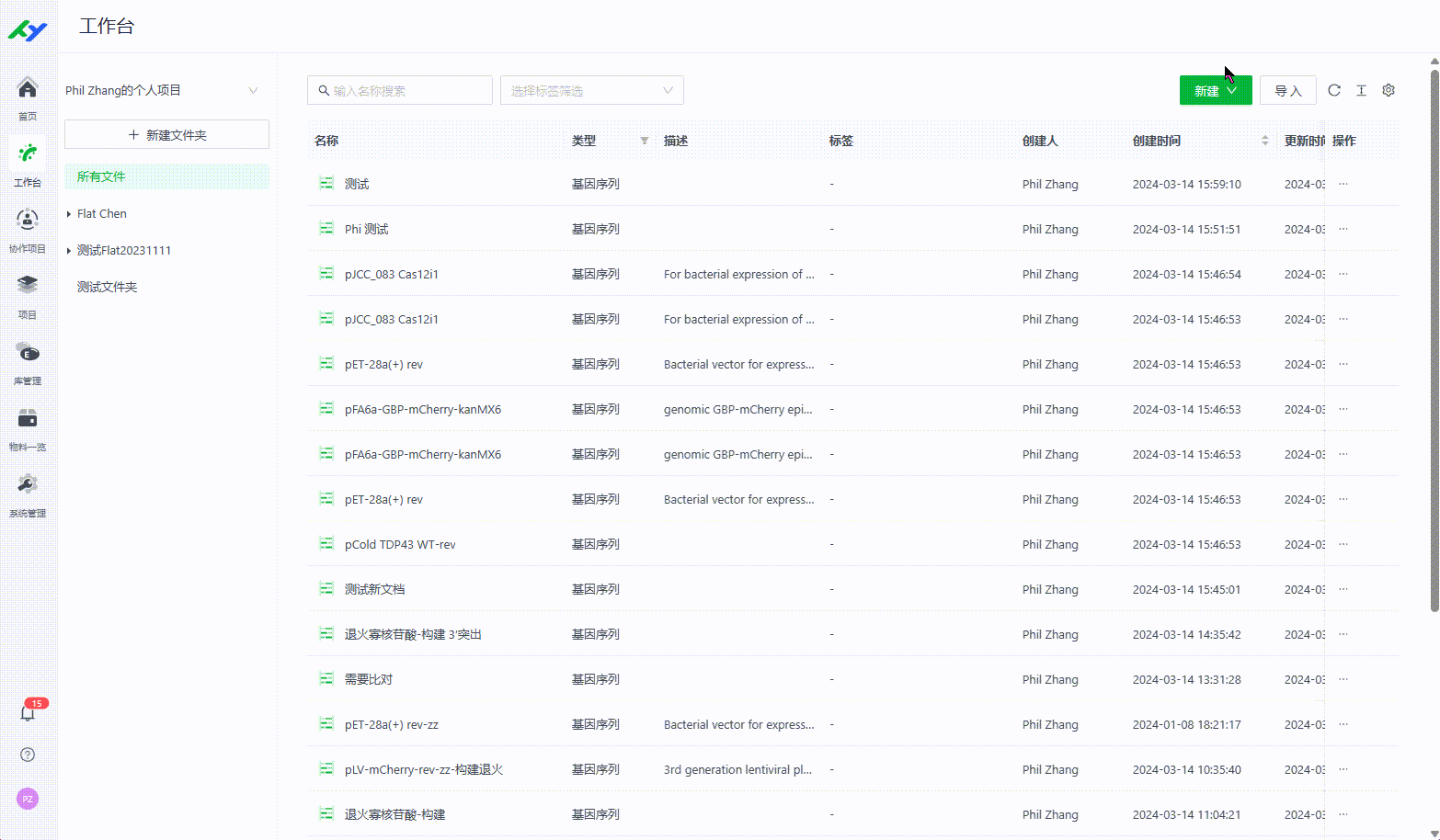Filter the 类型 column with funnel icon
1440x840 pixels.
point(645,141)
